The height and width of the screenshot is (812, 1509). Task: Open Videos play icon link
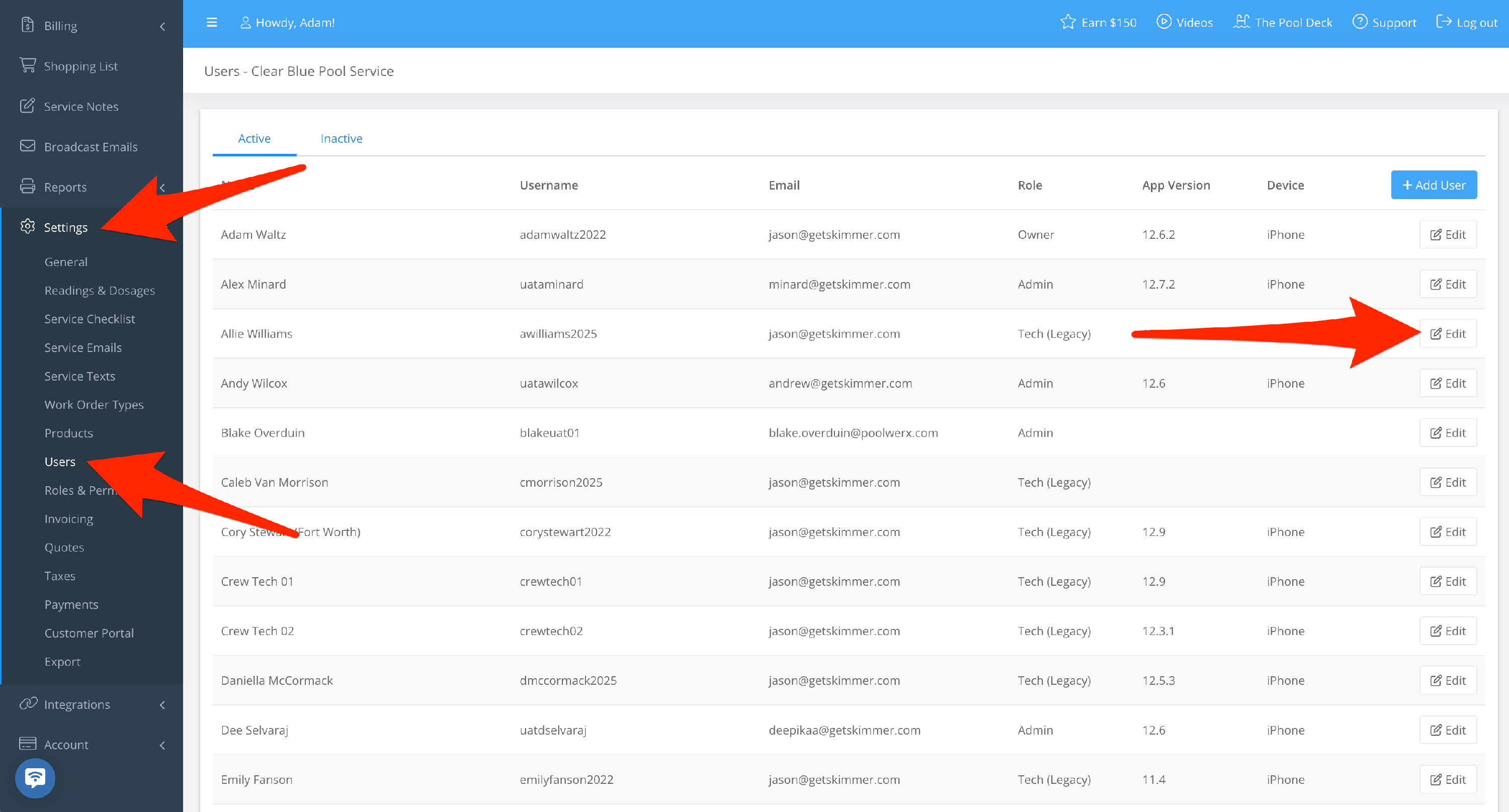click(x=1163, y=22)
